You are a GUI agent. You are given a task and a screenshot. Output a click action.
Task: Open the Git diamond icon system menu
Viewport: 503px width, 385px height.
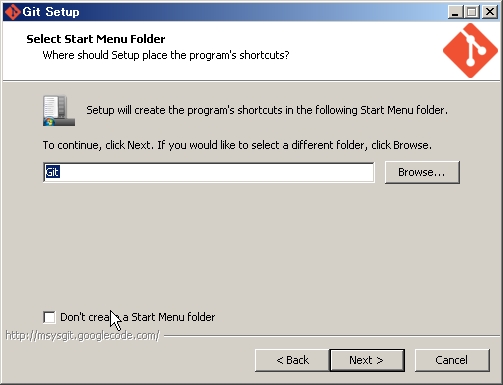(12, 12)
